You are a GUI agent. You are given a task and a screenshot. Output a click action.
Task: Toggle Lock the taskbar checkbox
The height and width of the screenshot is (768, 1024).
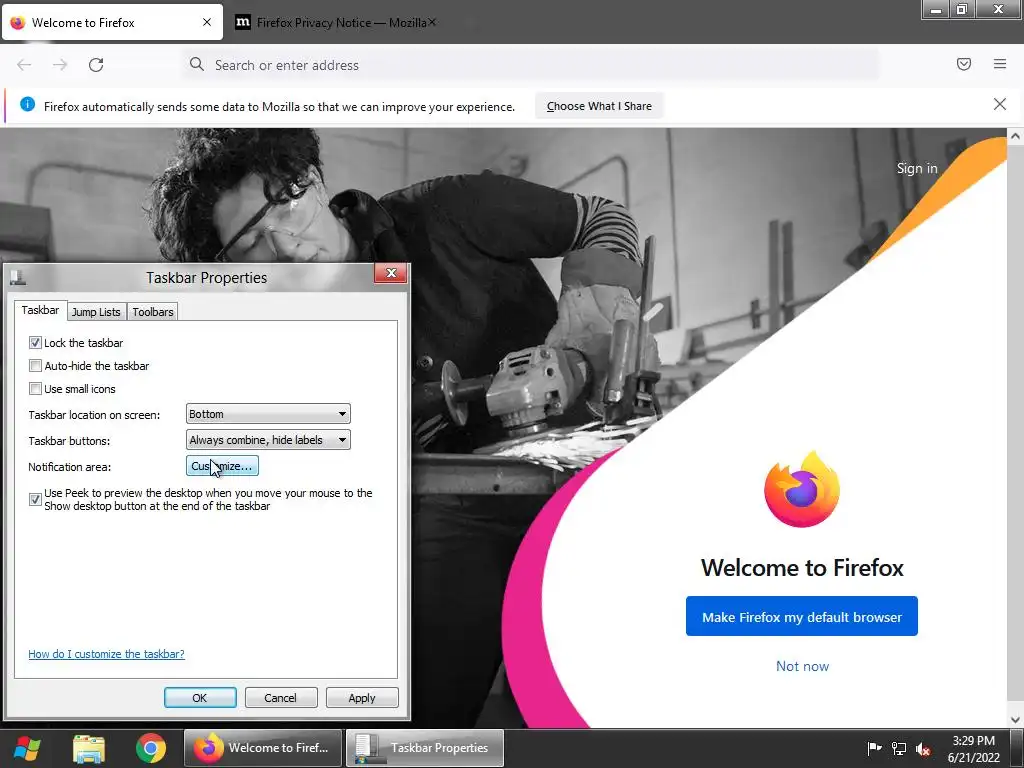click(x=35, y=343)
